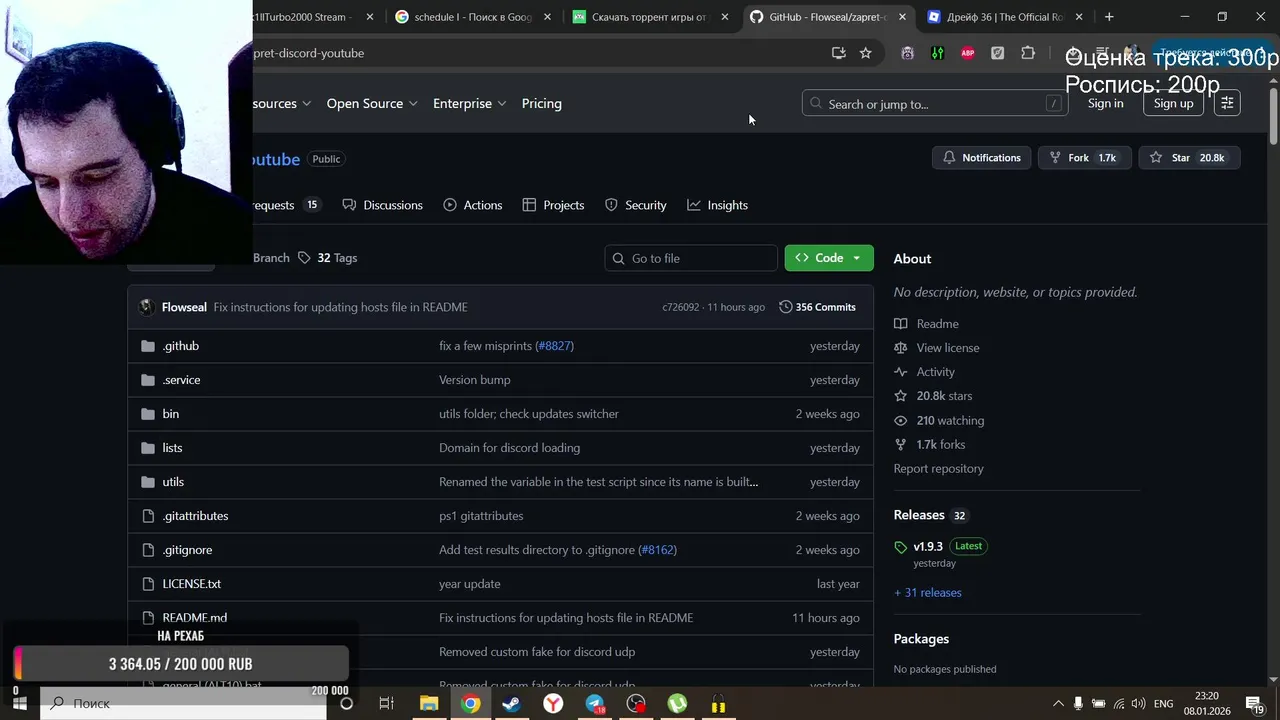Click the volume icon in system tray
1280x720 pixels.
click(x=1138, y=704)
